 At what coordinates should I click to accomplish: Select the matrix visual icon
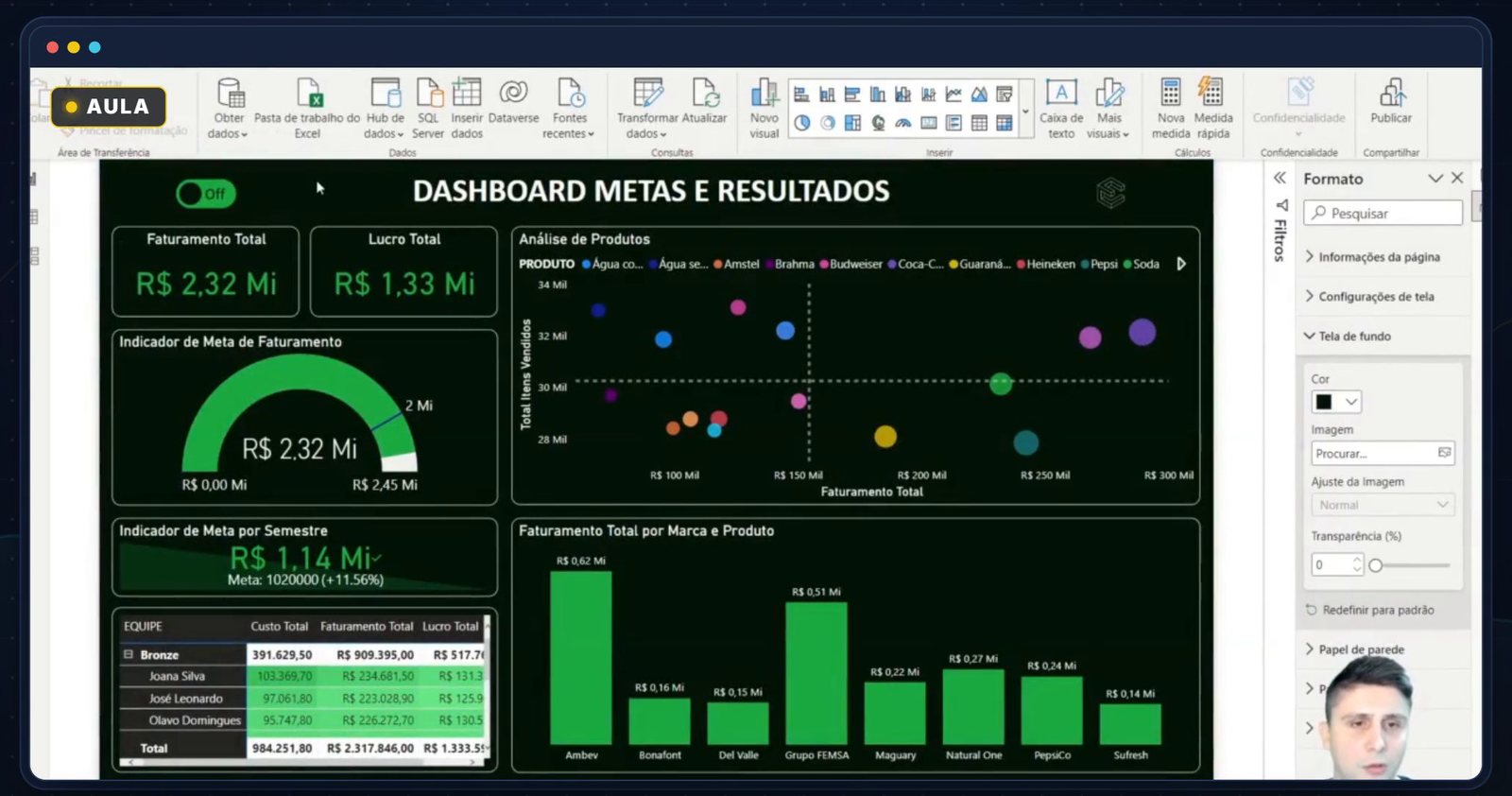[1005, 123]
